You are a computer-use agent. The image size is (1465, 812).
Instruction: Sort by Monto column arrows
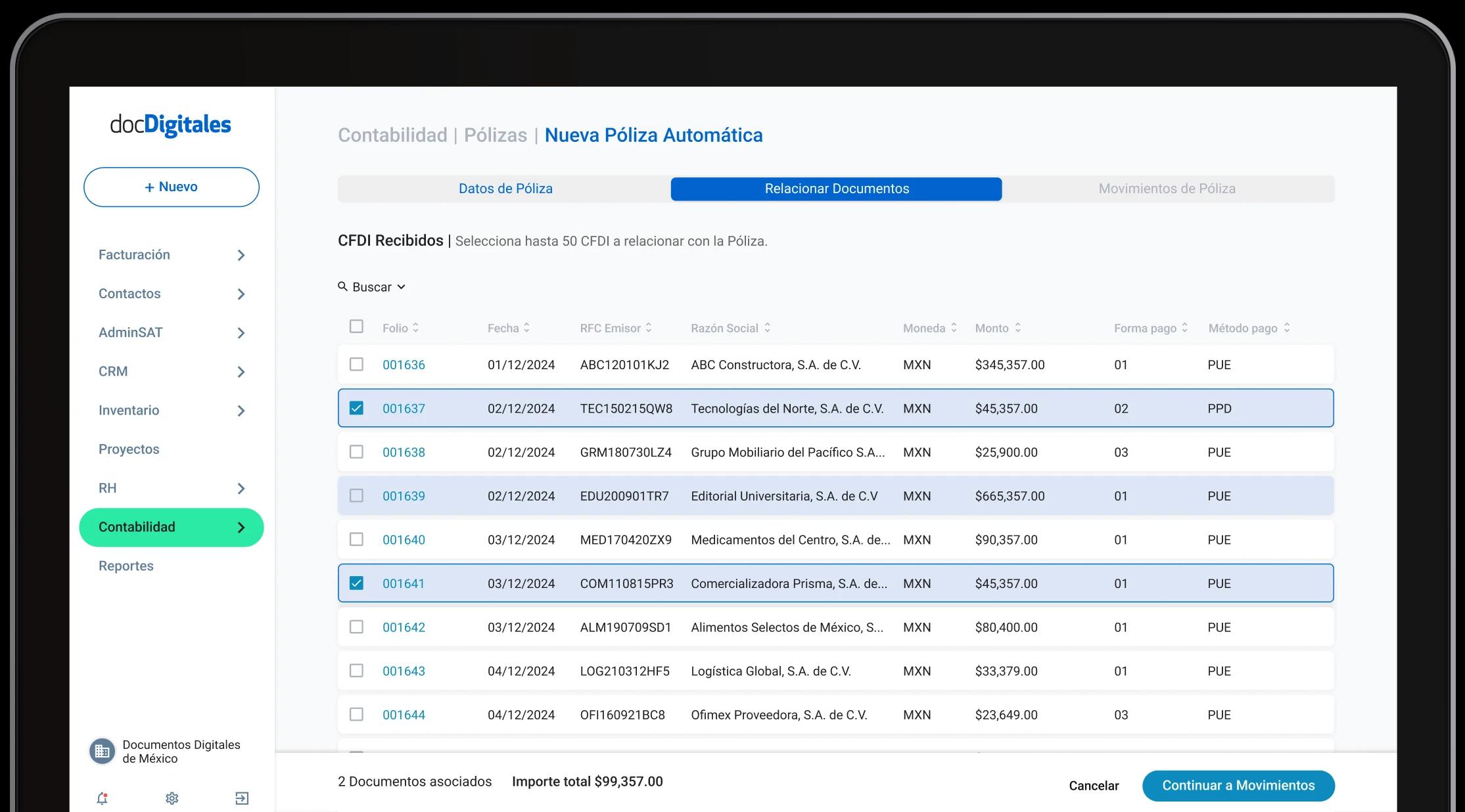(1017, 328)
